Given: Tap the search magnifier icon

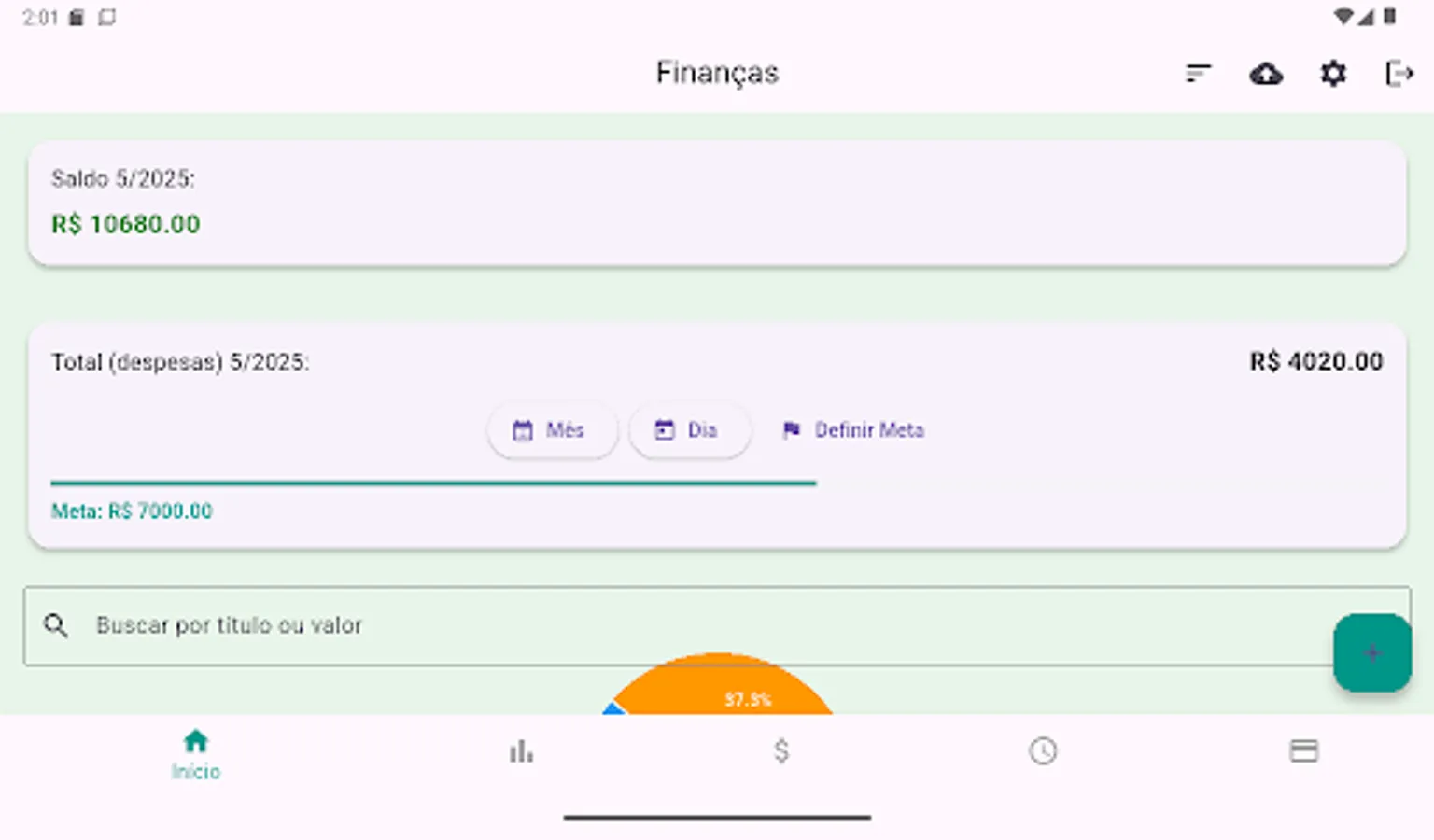Looking at the screenshot, I should click(x=55, y=625).
